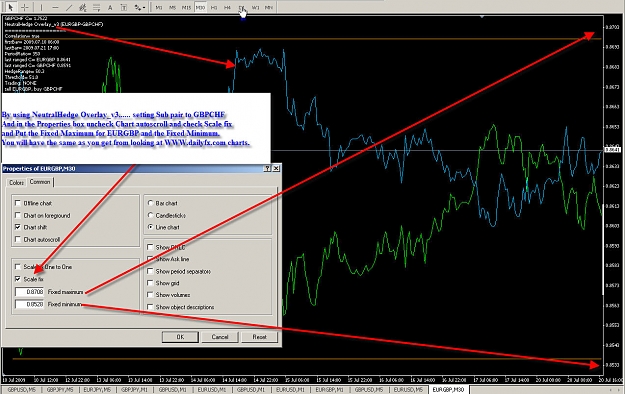
Task: Confirm the dialog with OK
Action: point(180,337)
